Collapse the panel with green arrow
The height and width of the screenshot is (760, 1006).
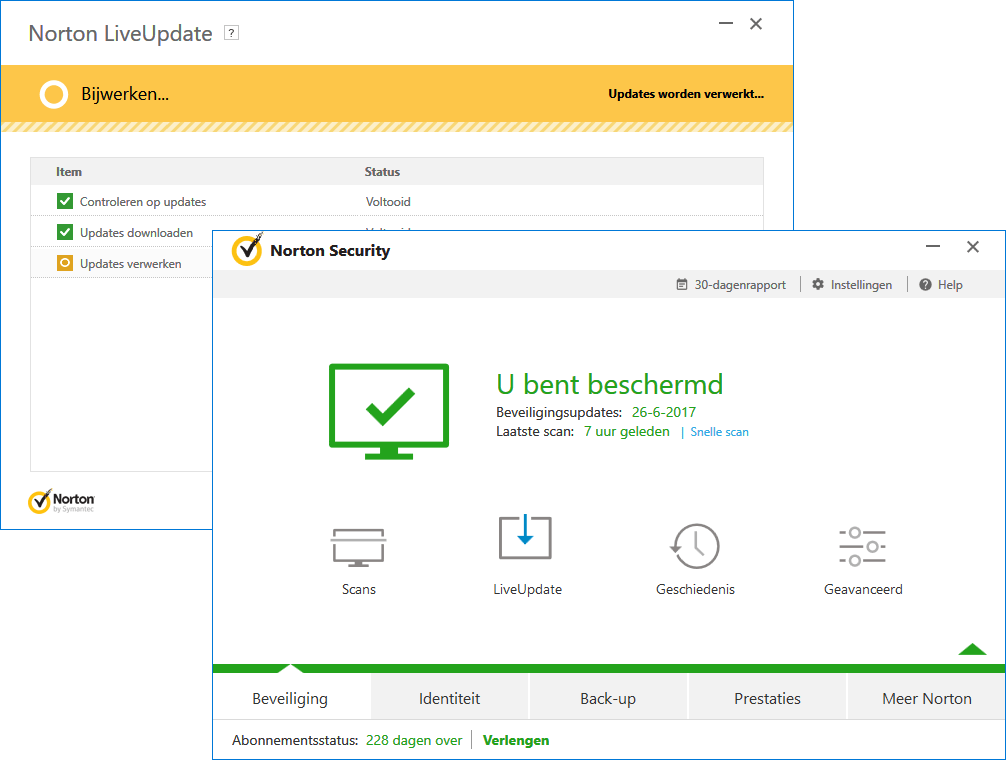click(972, 649)
